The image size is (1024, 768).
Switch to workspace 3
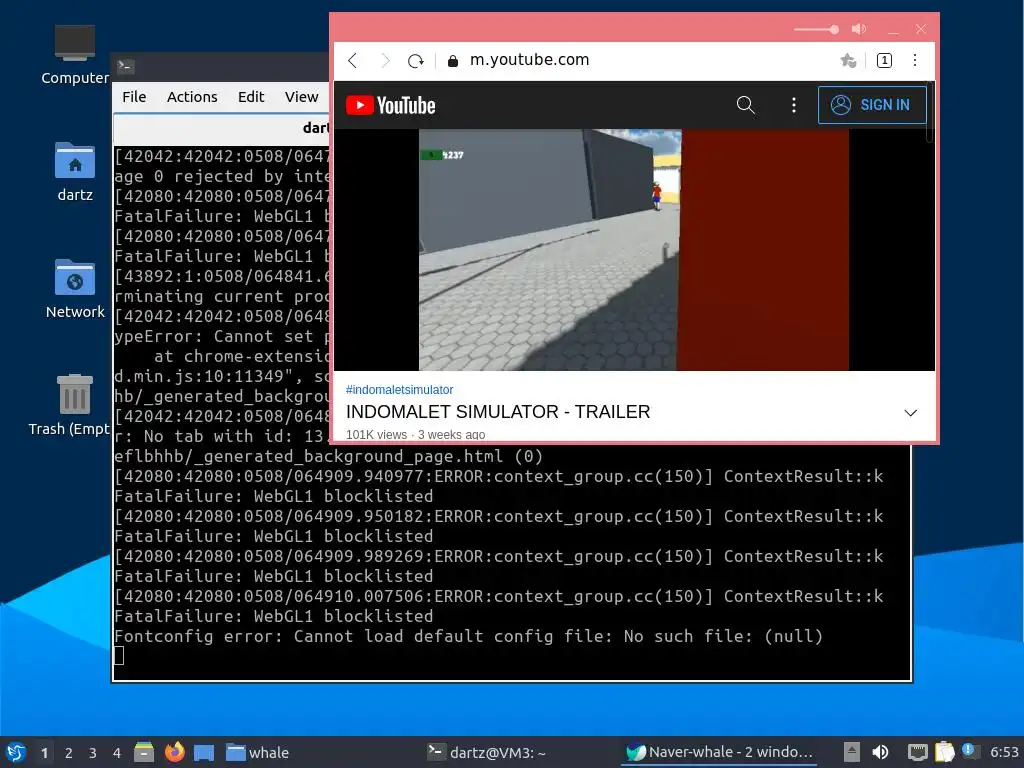(93, 753)
